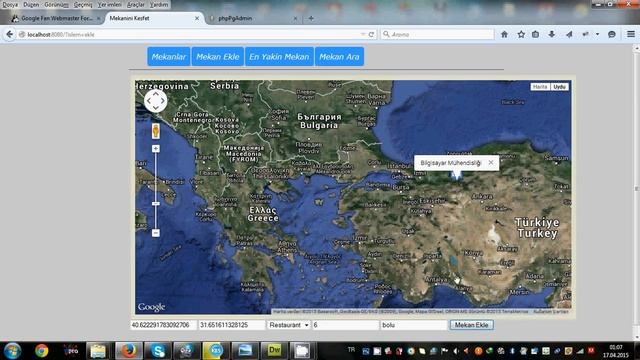
Task: Click the longitude field 31.651611328125
Action: pos(231,325)
